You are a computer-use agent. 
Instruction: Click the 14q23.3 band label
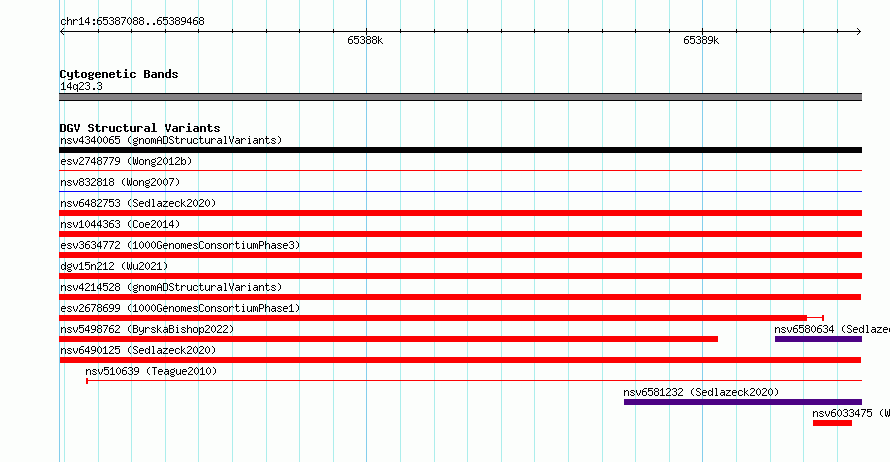coord(81,86)
